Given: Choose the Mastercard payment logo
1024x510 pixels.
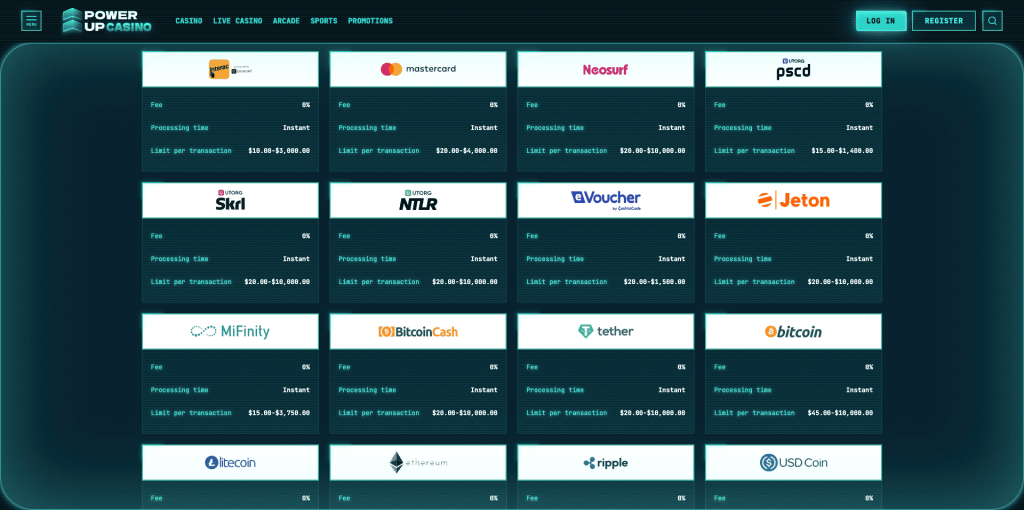Looking at the screenshot, I should (418, 69).
